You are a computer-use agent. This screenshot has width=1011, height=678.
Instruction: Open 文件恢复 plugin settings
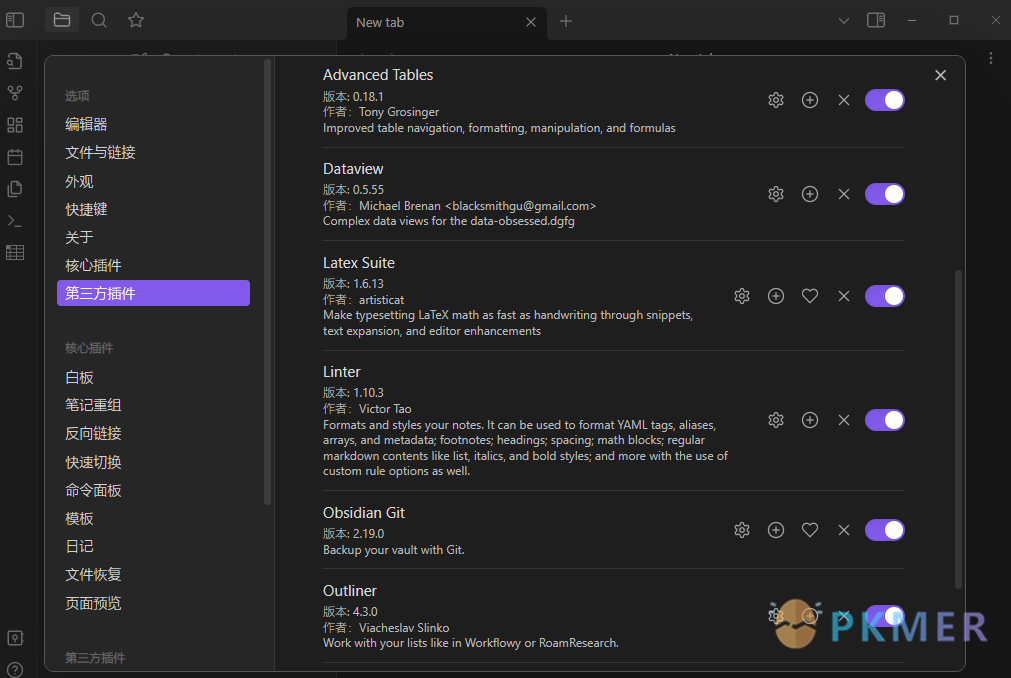coord(153,574)
